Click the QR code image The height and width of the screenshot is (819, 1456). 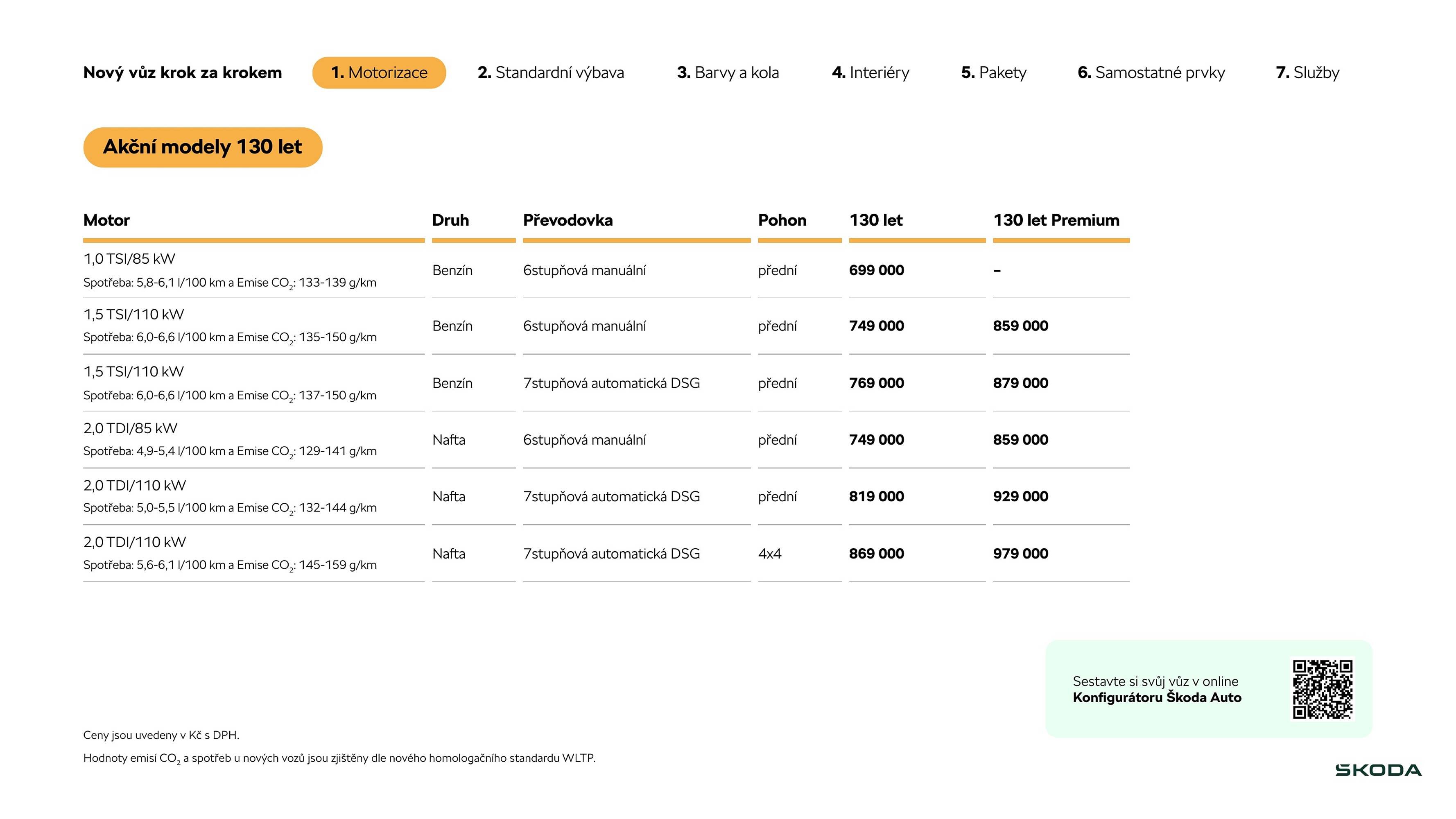[1322, 689]
